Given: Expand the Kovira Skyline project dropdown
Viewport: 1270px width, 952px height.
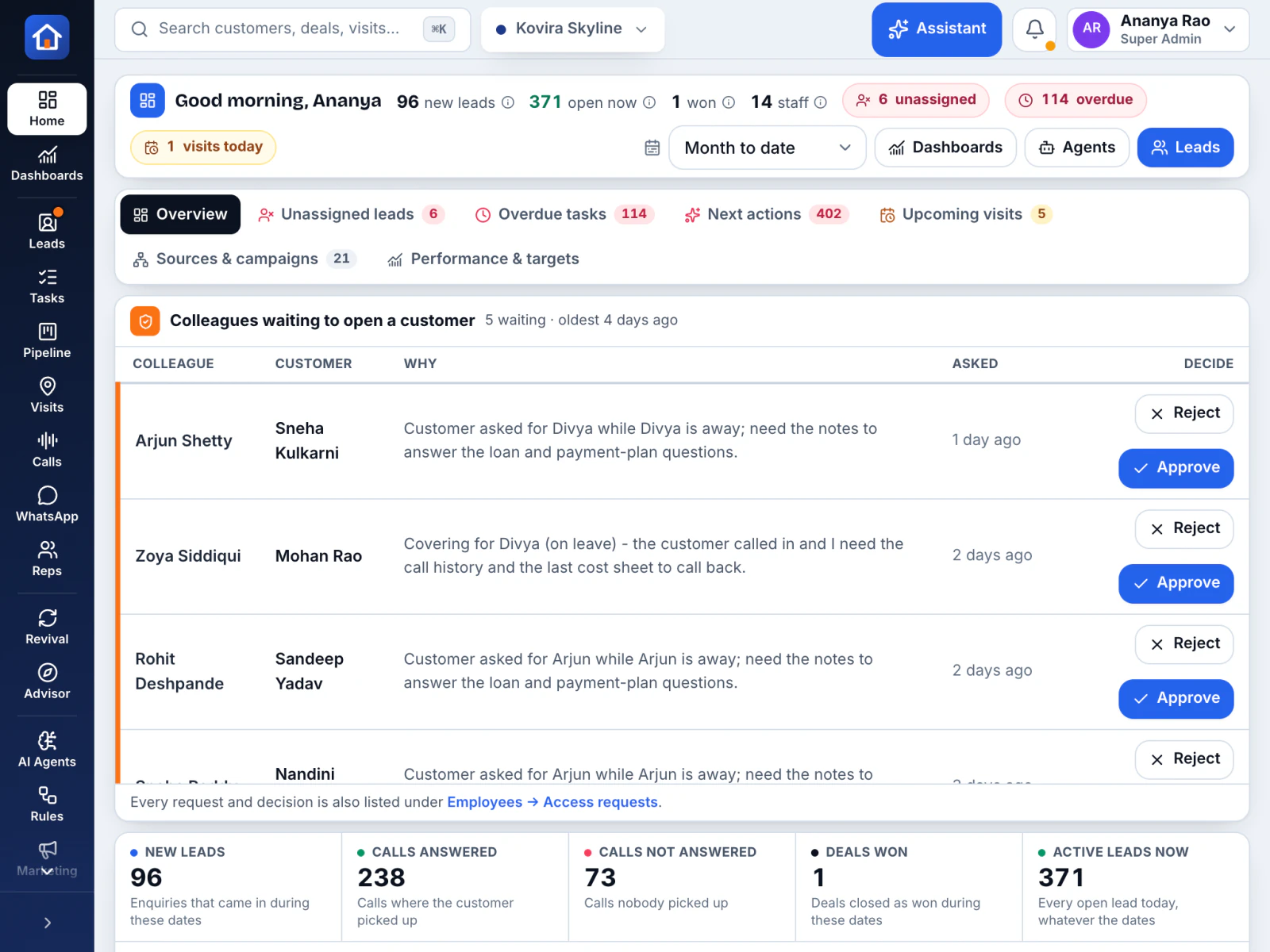Looking at the screenshot, I should (572, 29).
